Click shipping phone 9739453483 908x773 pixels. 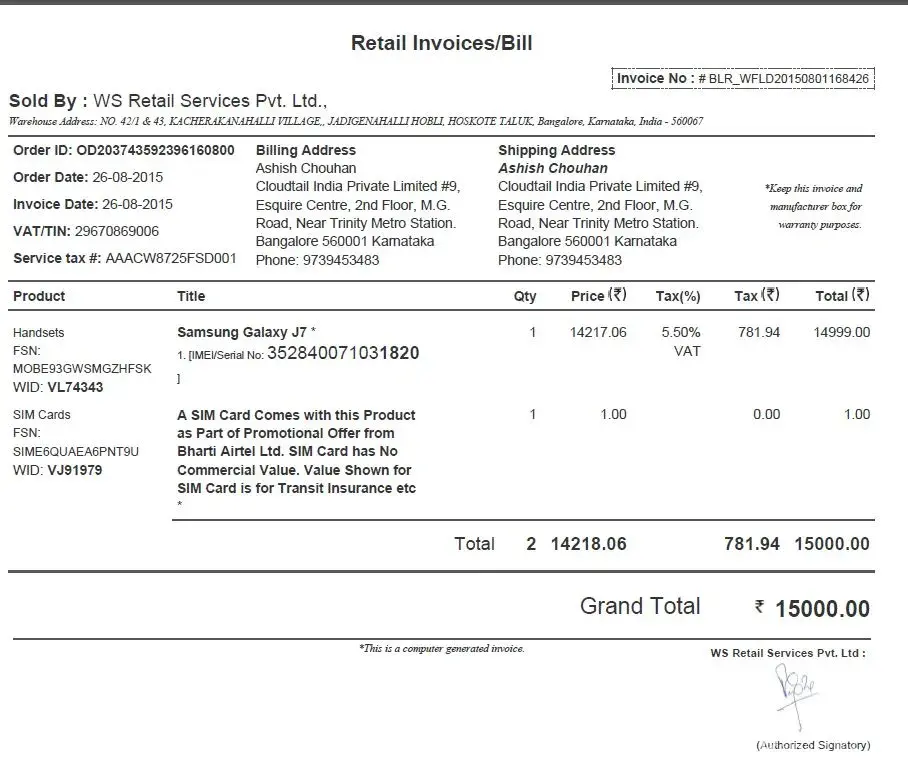(583, 261)
